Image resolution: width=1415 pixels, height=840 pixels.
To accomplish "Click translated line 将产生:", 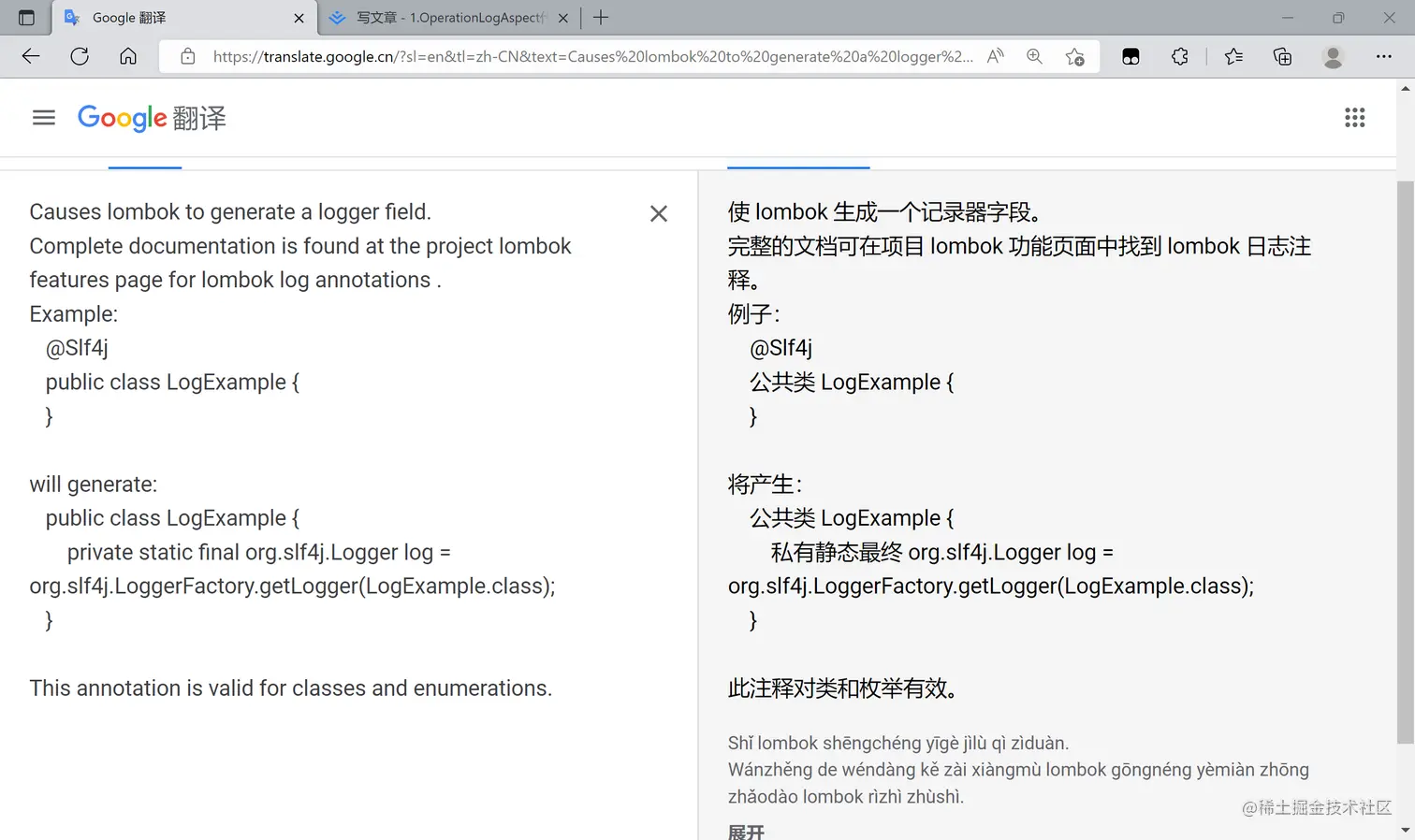I will tap(765, 485).
